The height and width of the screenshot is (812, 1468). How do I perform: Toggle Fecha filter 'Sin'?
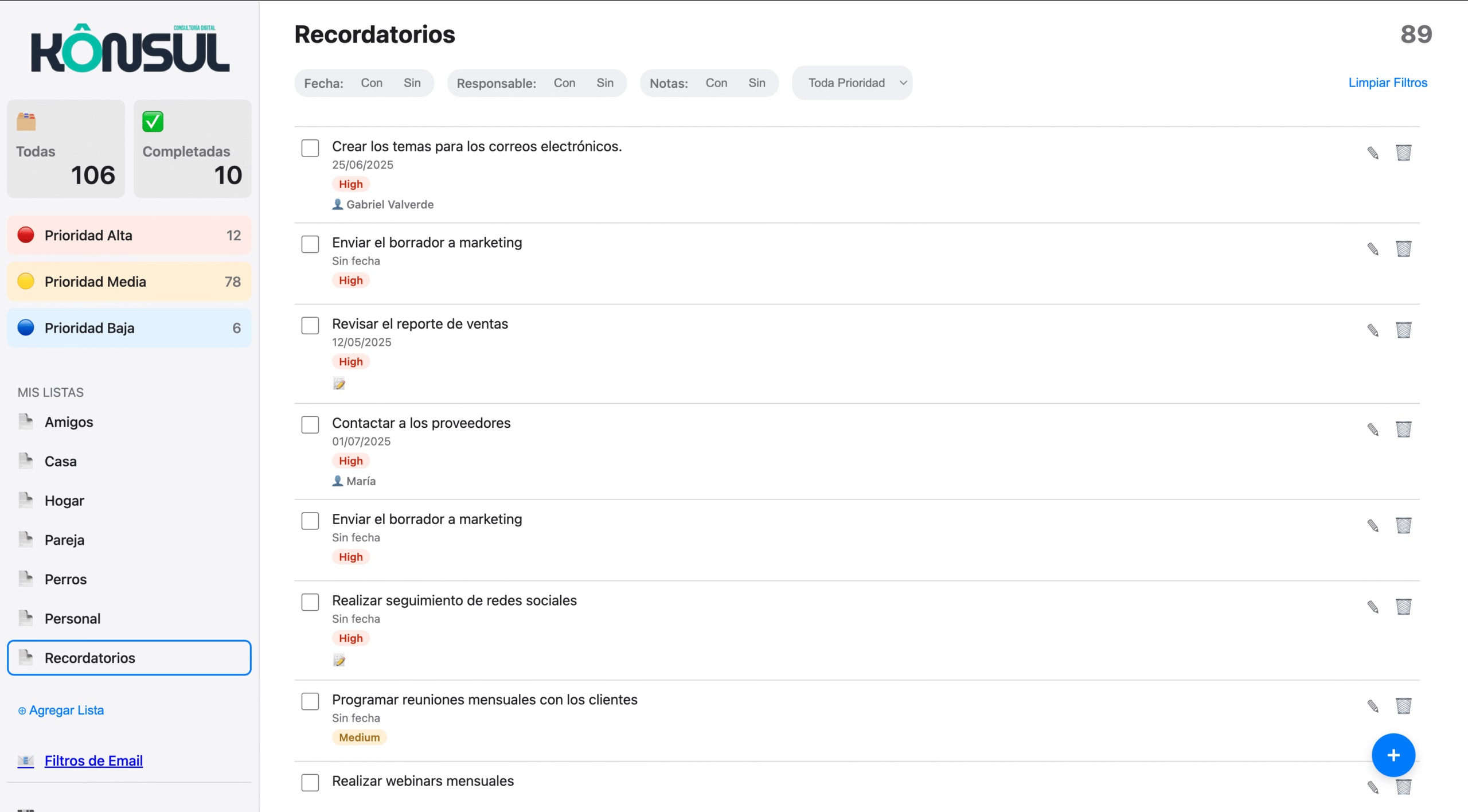(412, 83)
